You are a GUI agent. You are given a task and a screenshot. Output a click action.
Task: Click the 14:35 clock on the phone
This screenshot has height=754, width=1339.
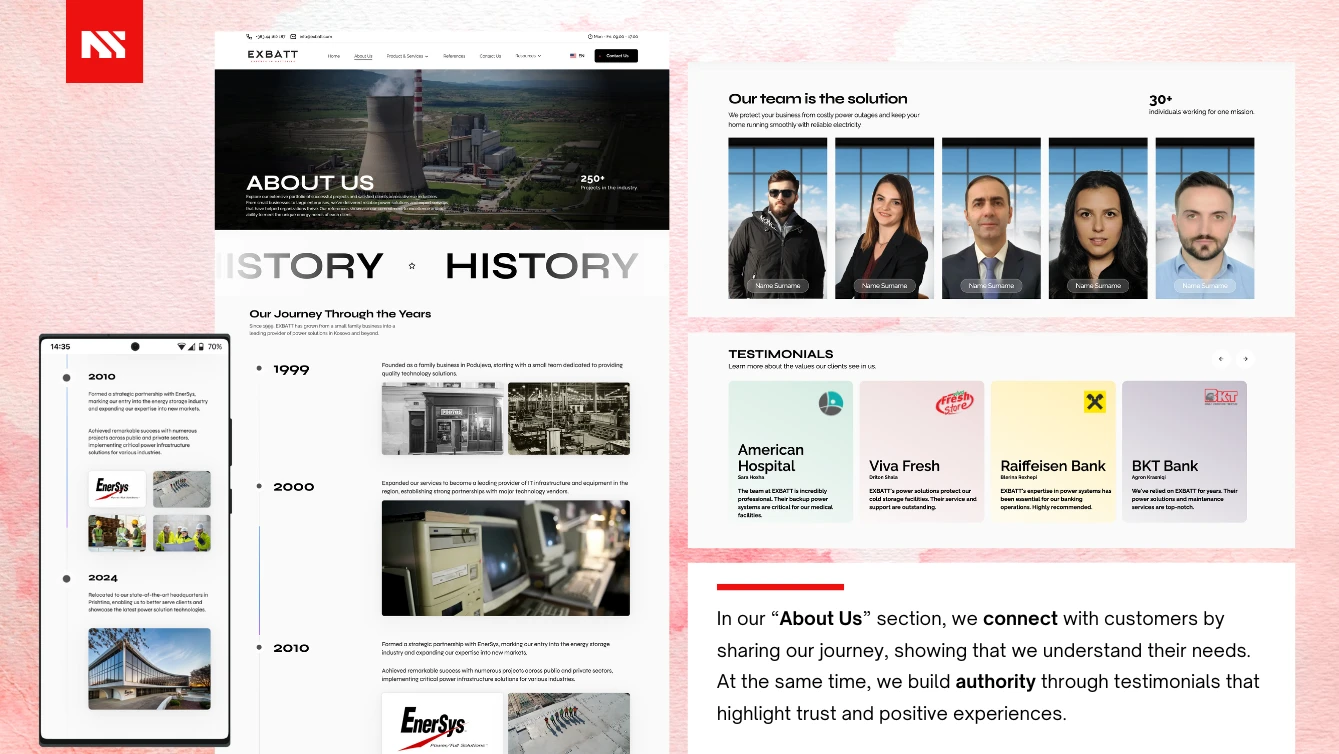pyautogui.click(x=60, y=346)
